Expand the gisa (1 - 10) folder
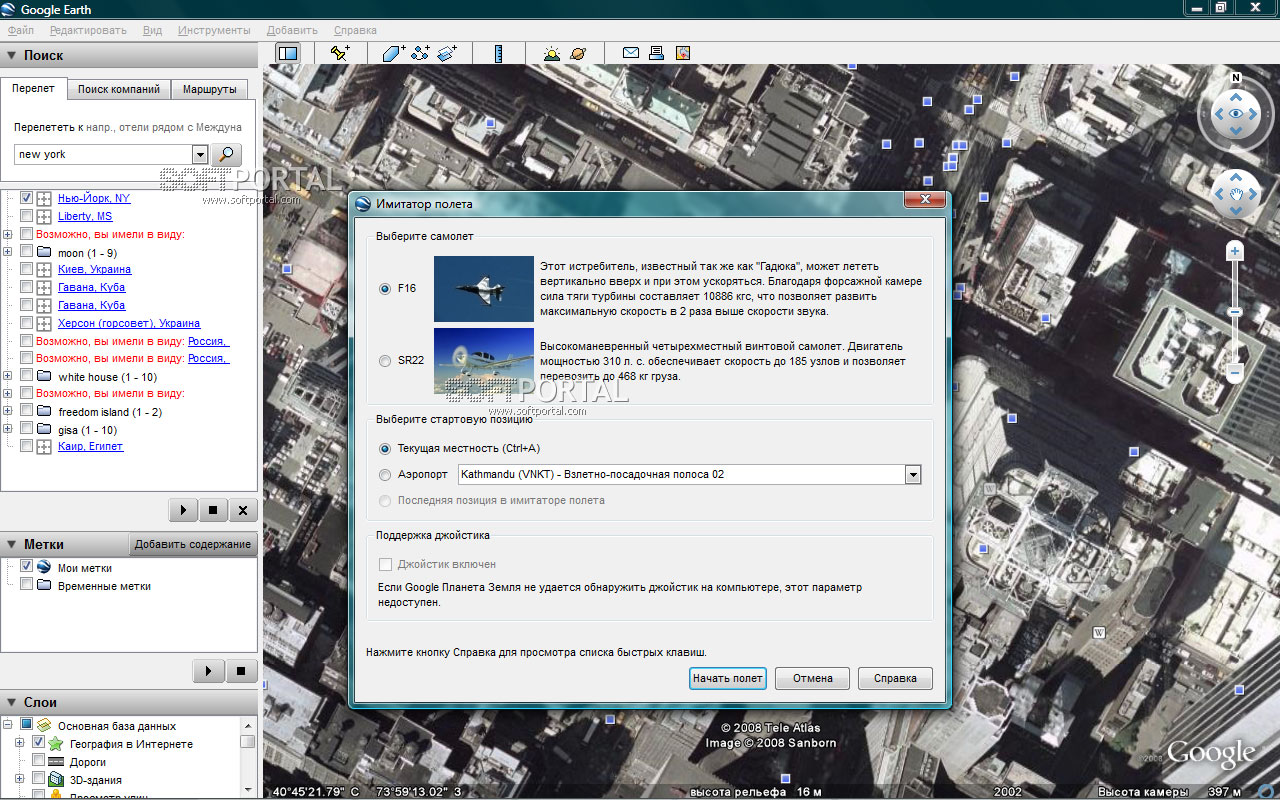This screenshot has width=1280, height=800. click(x=8, y=429)
